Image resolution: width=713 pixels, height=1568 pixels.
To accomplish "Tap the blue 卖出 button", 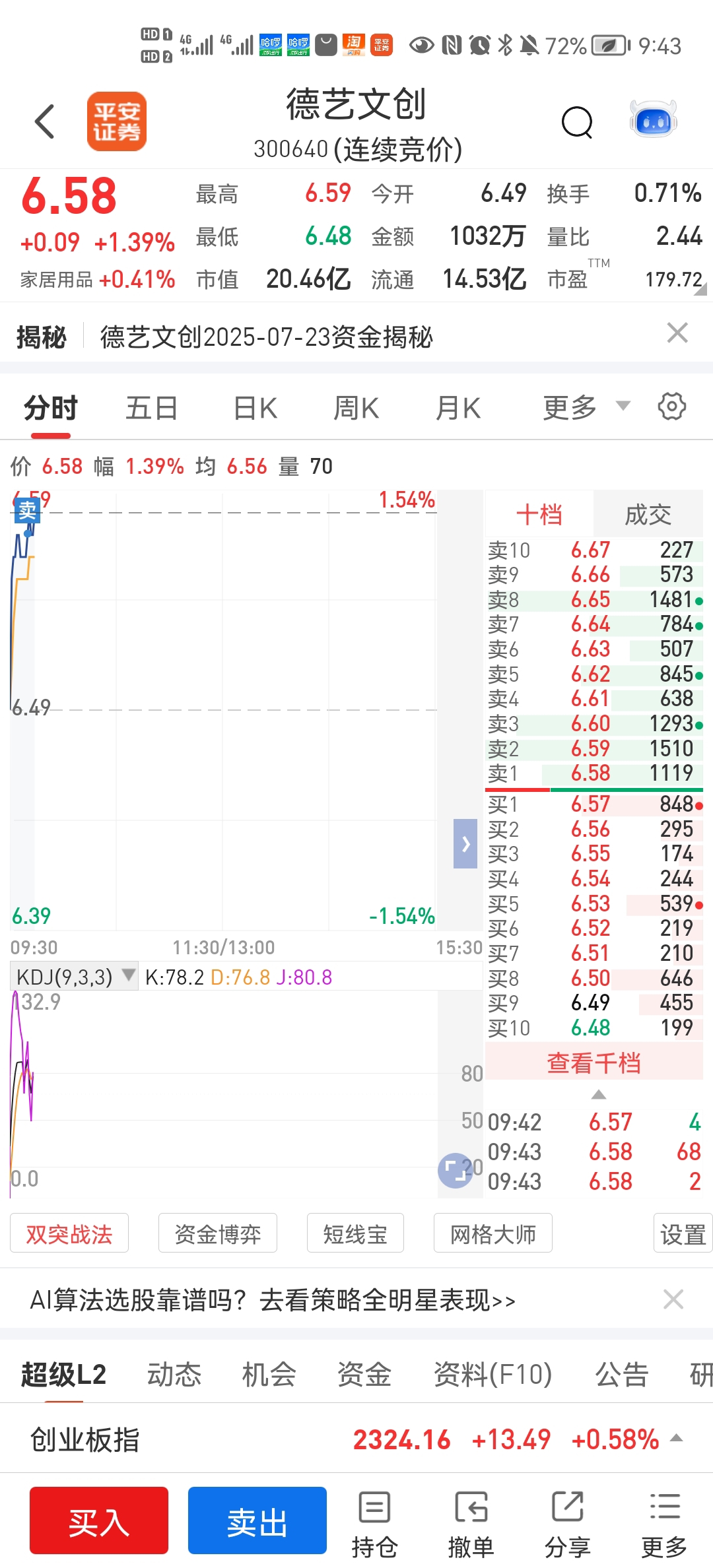I will 257,1520.
